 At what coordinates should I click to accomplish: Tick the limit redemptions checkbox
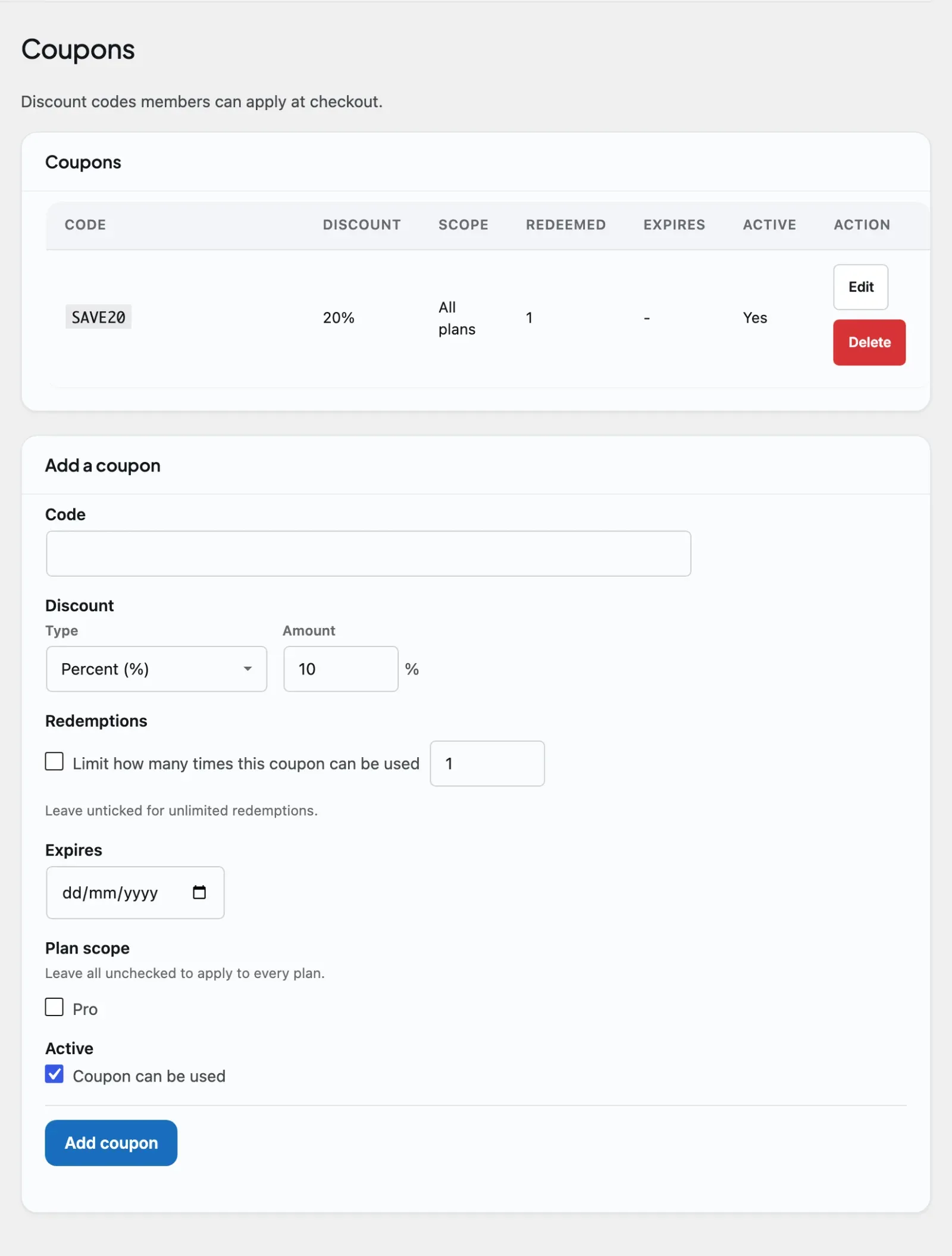[54, 761]
